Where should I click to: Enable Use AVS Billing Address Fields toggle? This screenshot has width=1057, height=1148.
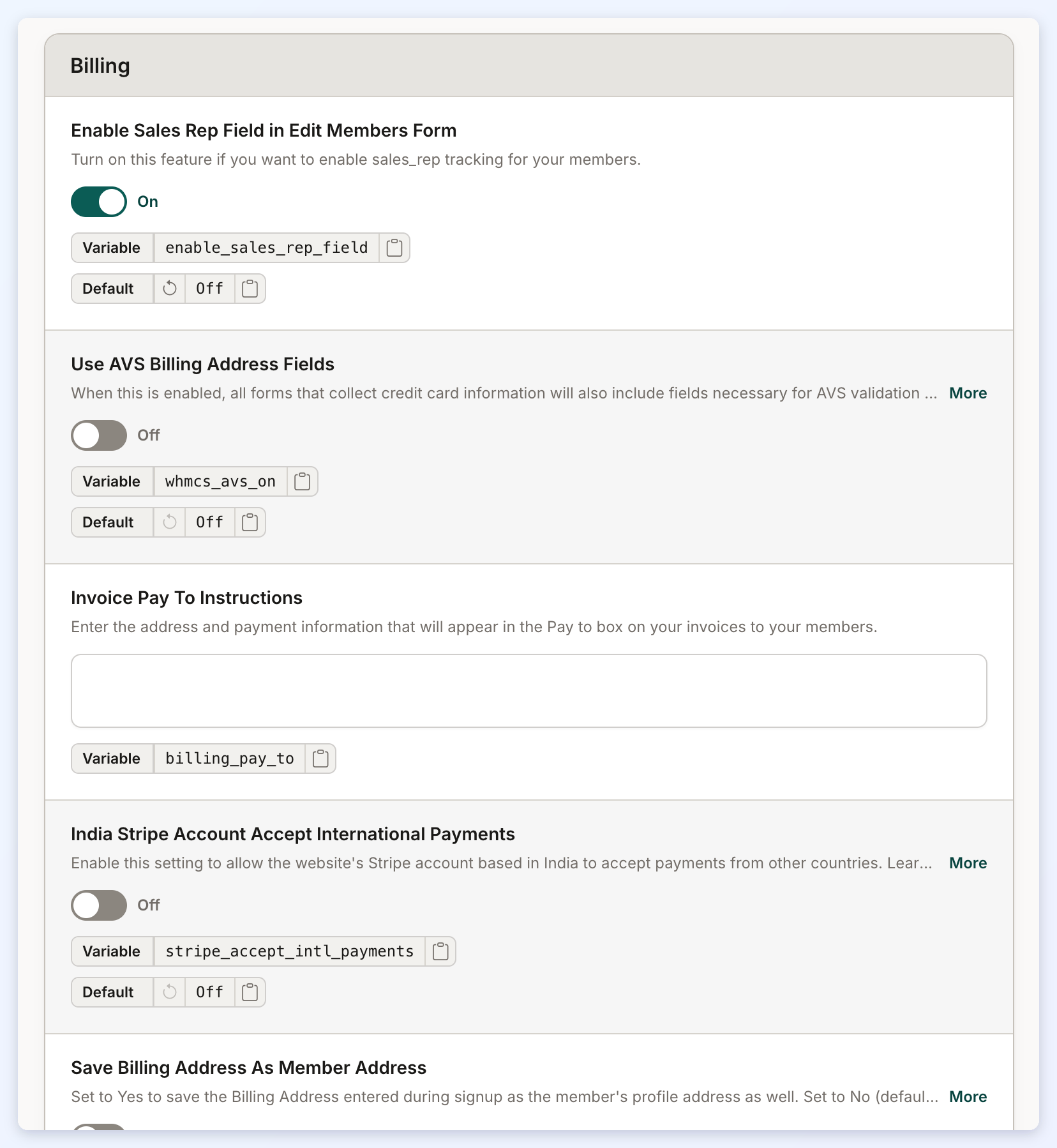[x=99, y=435]
